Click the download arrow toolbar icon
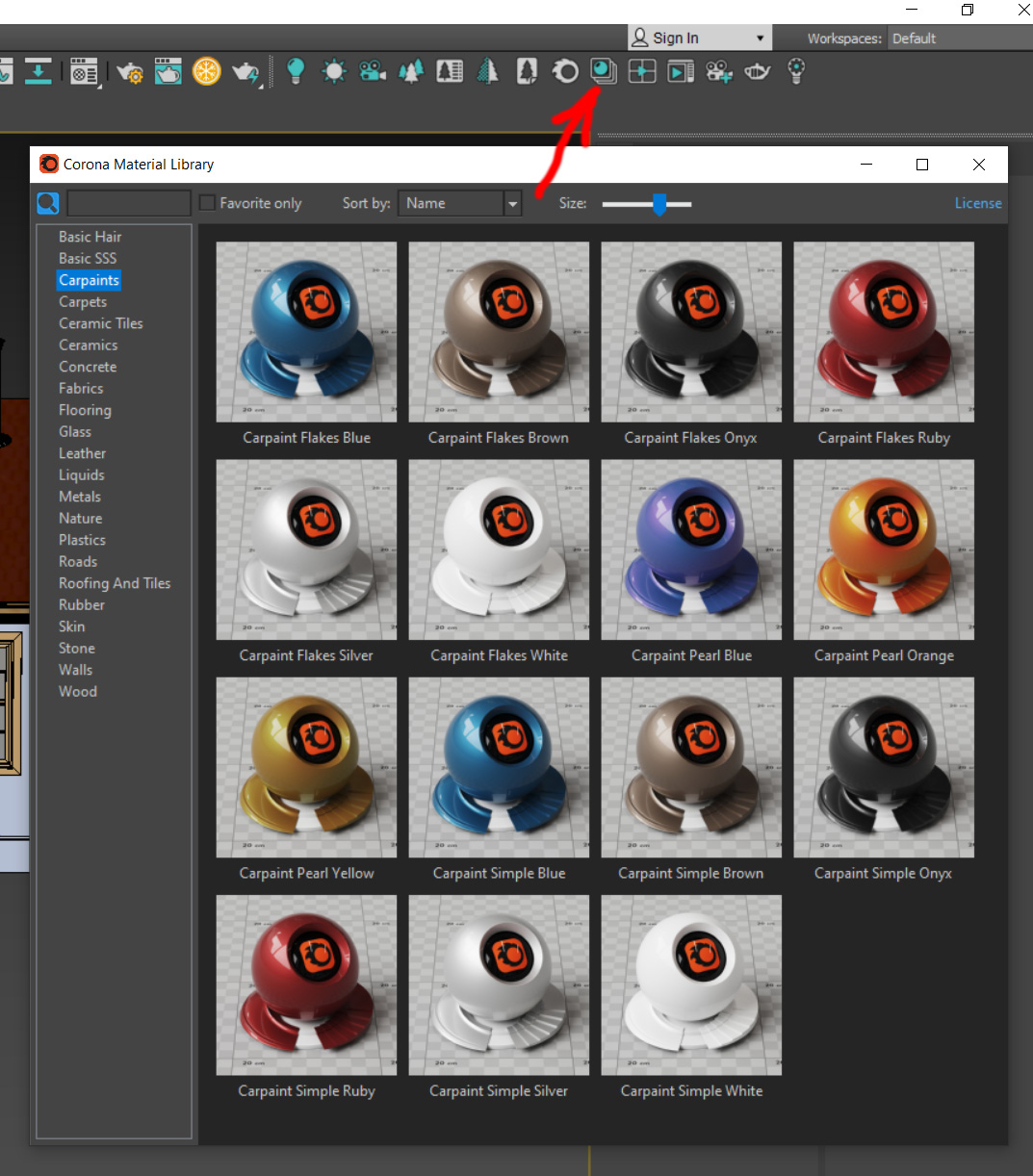This screenshot has width=1033, height=1176. pos(39,71)
